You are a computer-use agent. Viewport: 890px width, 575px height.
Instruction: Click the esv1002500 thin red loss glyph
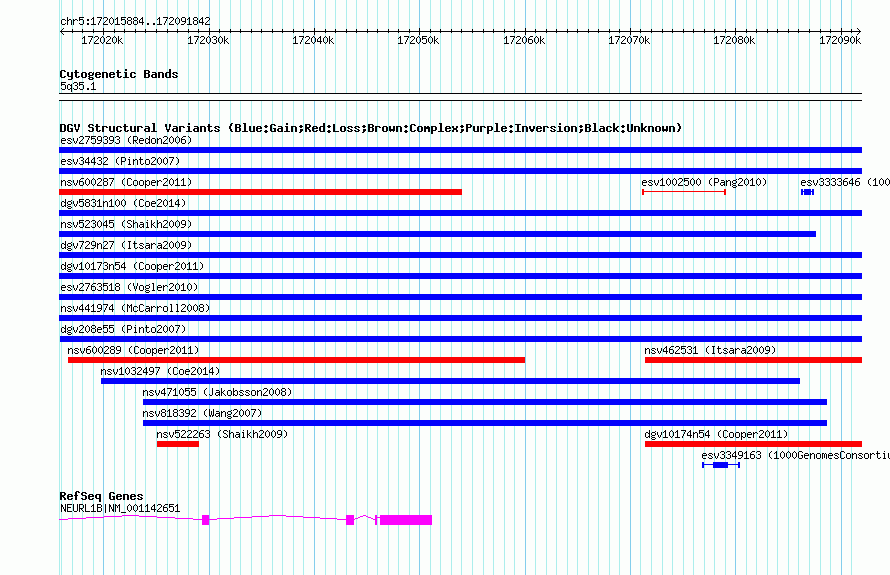coord(684,192)
